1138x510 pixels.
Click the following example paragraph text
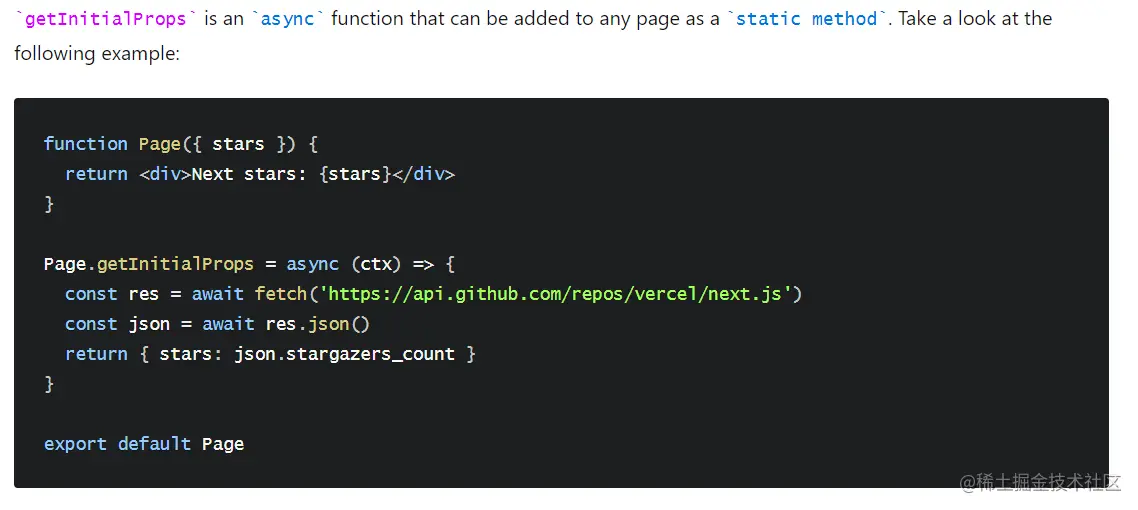(x=97, y=54)
